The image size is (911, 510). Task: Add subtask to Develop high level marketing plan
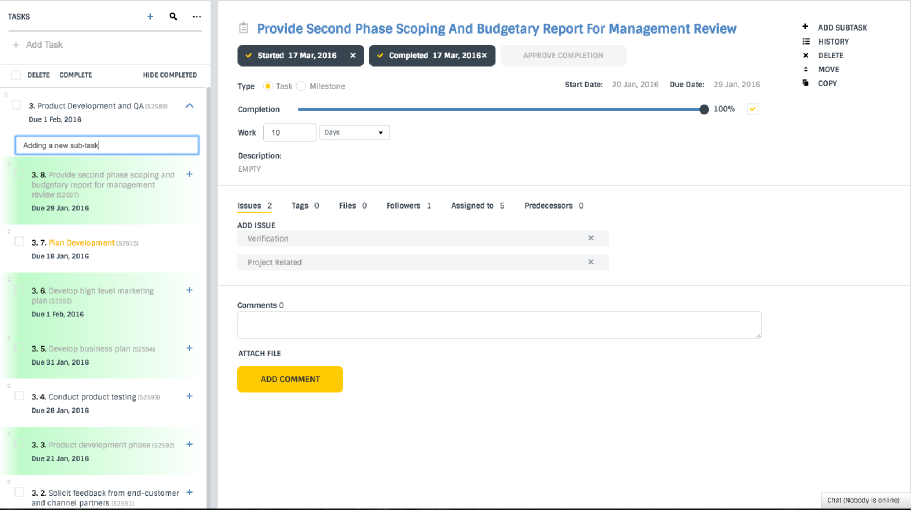click(x=189, y=290)
